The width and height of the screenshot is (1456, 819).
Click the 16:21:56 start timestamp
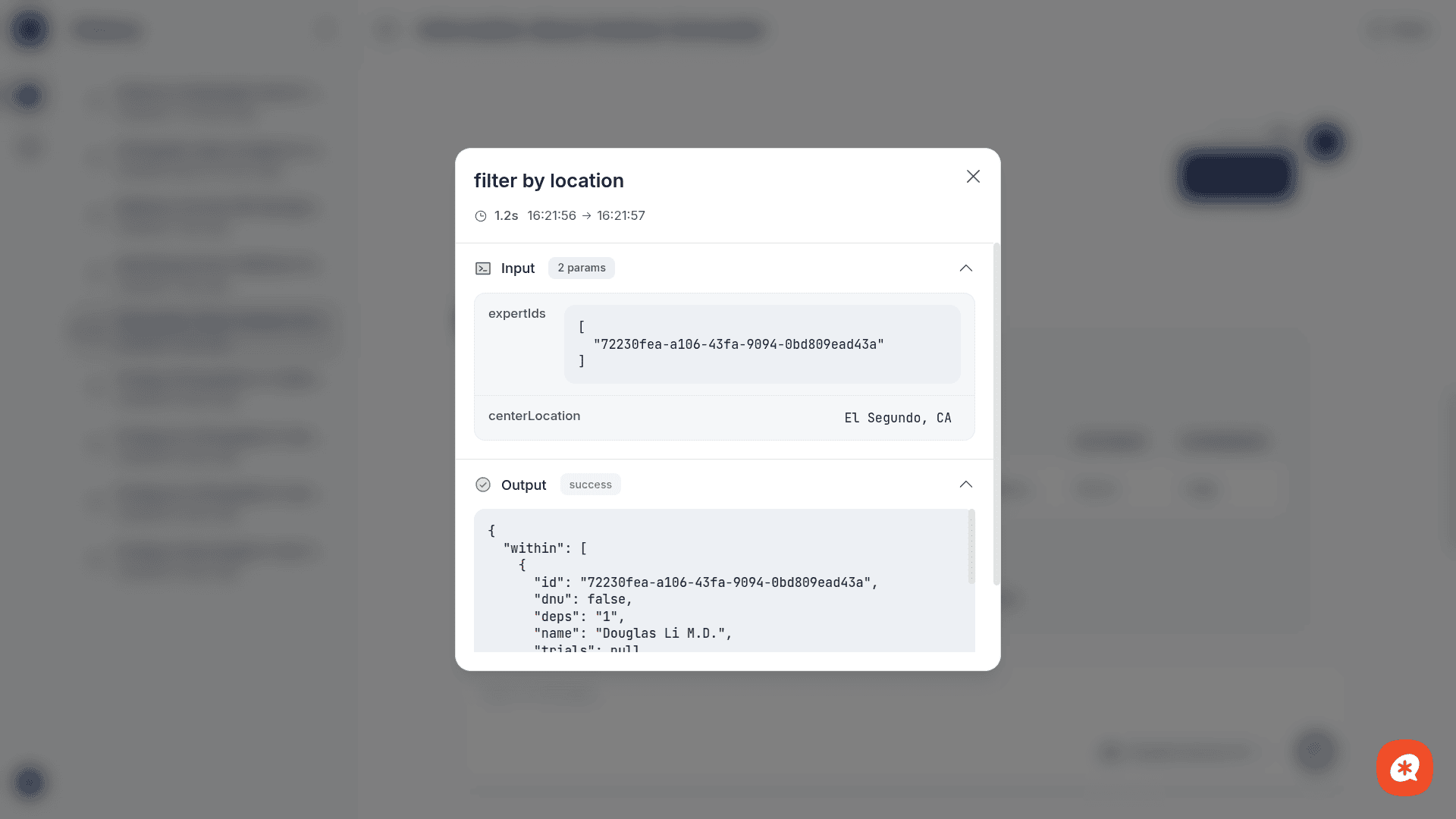(x=551, y=216)
